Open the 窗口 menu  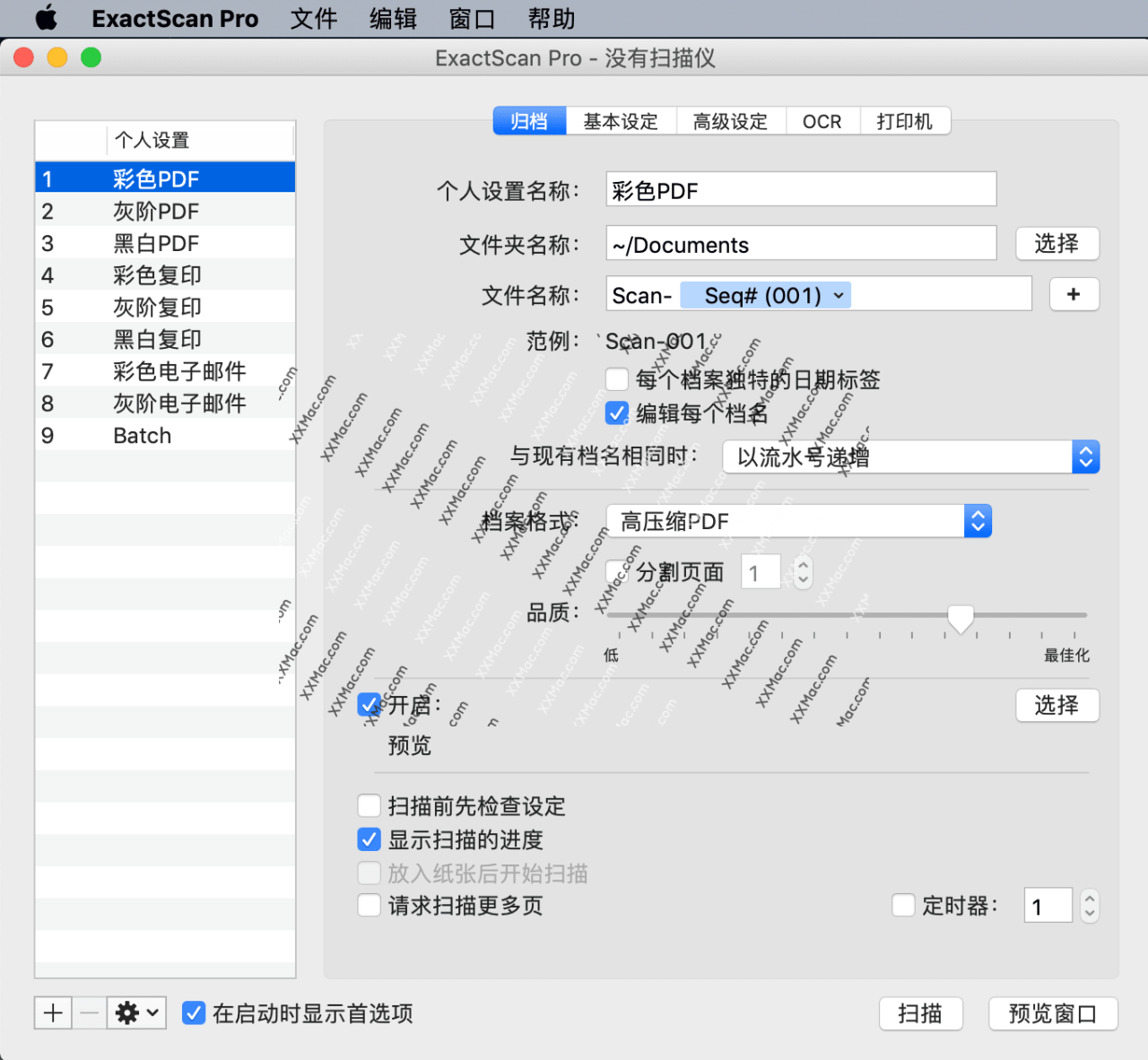[472, 18]
